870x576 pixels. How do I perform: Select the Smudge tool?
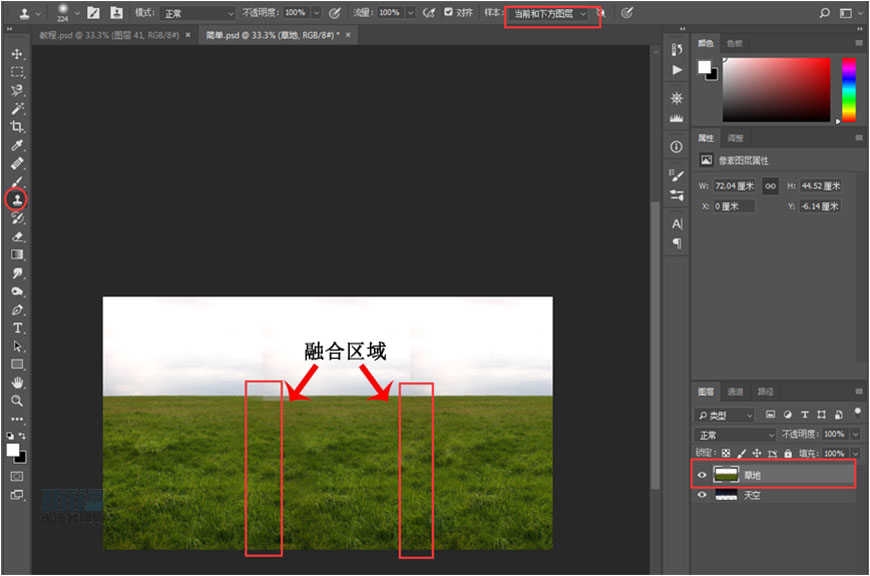click(x=17, y=273)
